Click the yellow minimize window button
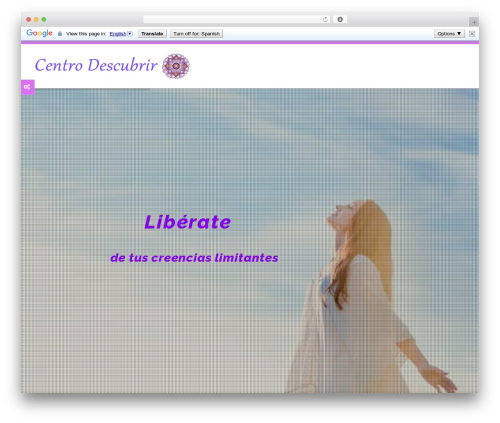This screenshot has height=423, width=500. tap(36, 20)
